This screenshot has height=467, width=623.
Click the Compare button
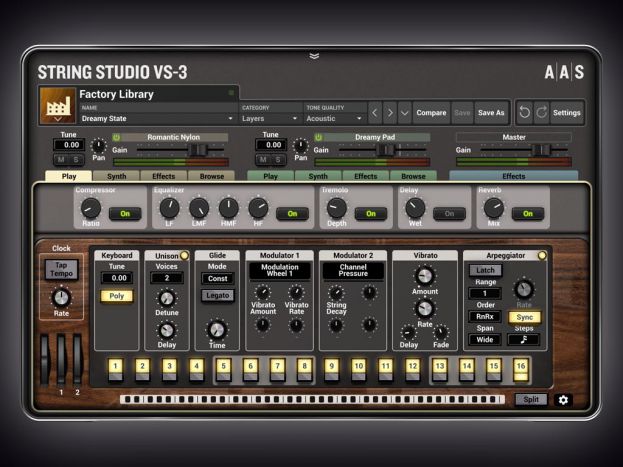click(x=431, y=113)
